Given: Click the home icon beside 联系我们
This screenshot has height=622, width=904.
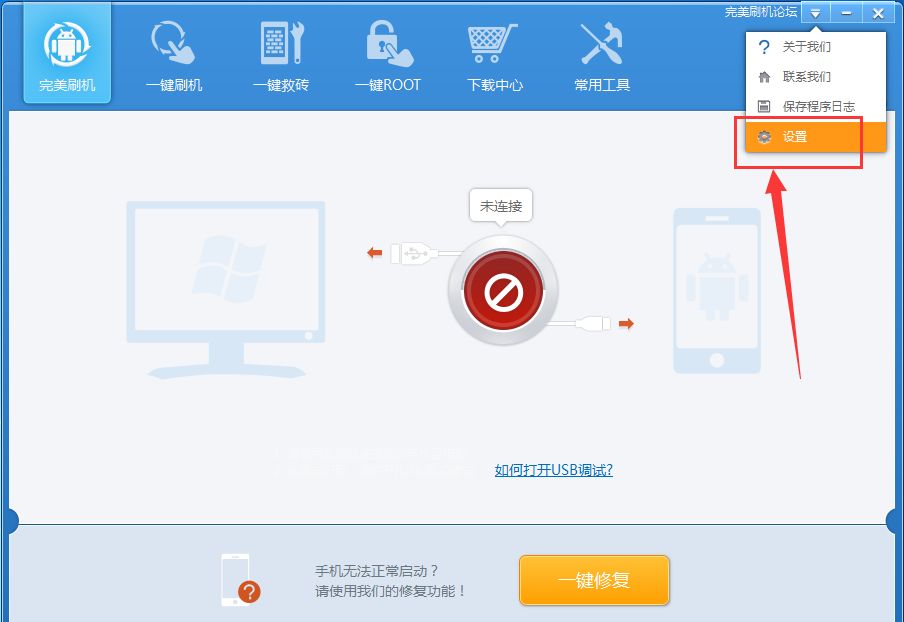Looking at the screenshot, I should (764, 77).
